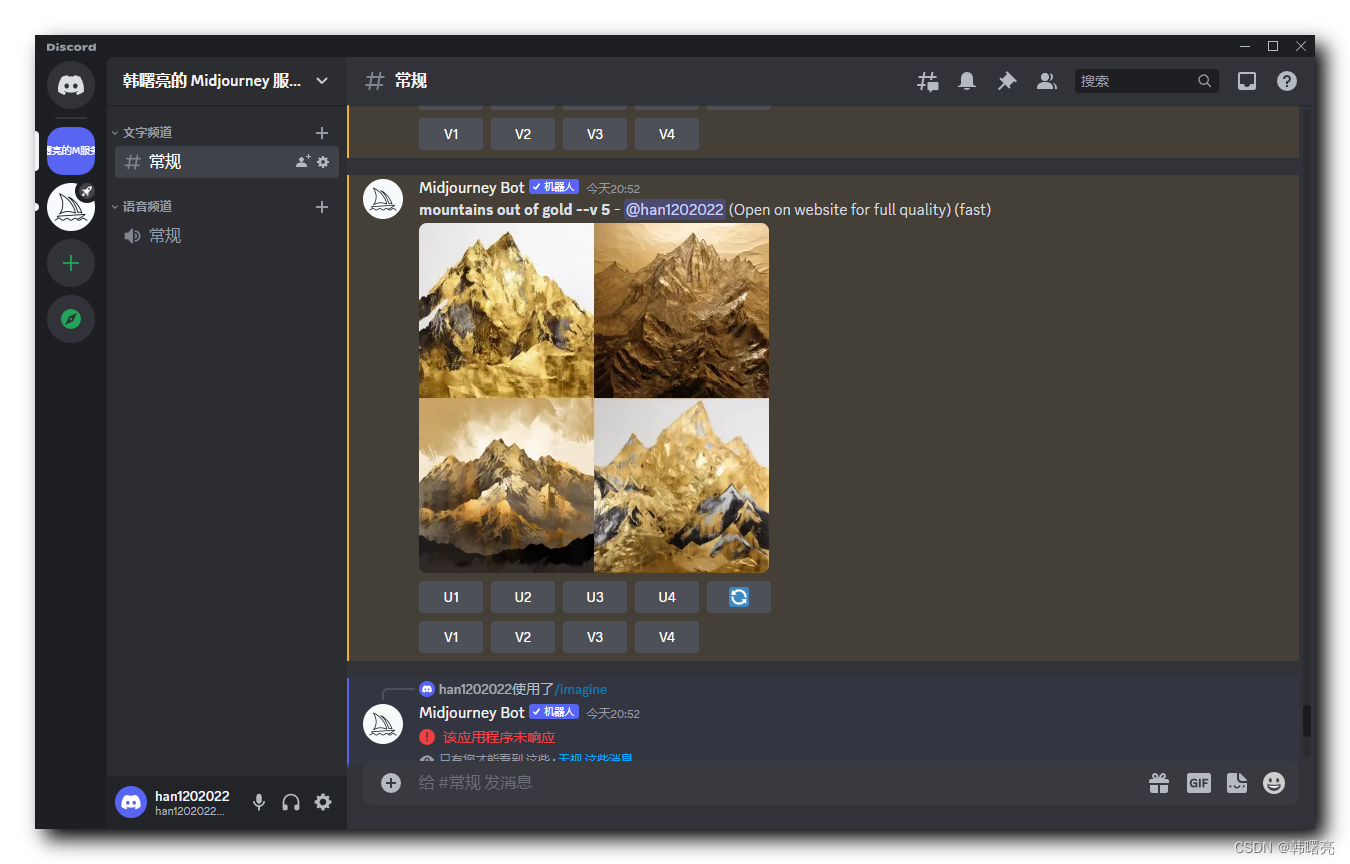Viewport: 1350px width, 864px height.
Task: Upscale image with U2 button
Action: point(523,597)
